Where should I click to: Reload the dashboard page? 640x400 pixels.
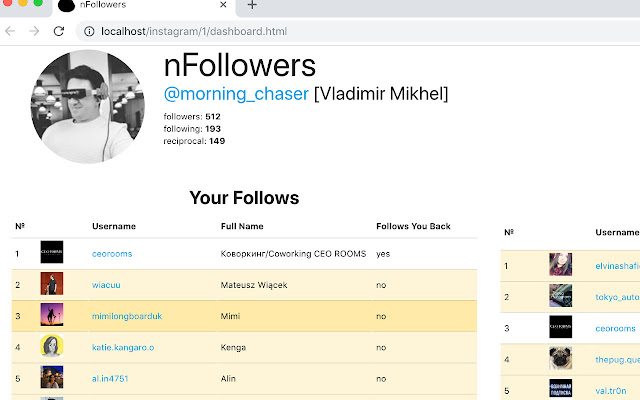58,31
